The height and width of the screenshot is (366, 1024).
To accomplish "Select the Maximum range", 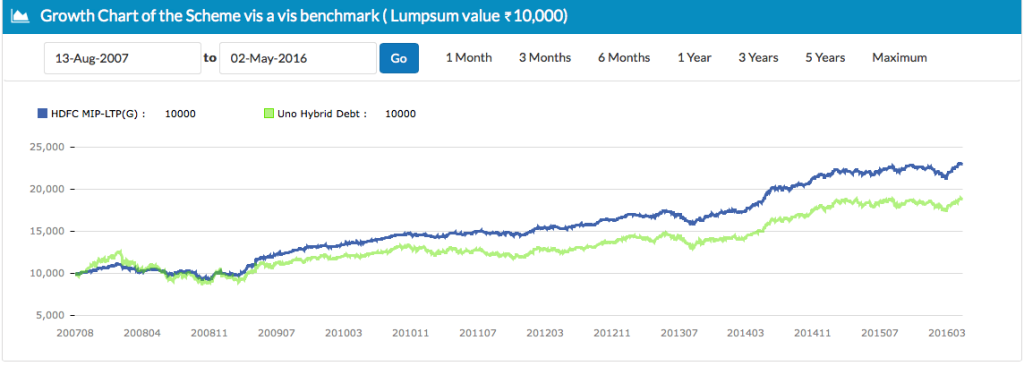I will coord(899,58).
